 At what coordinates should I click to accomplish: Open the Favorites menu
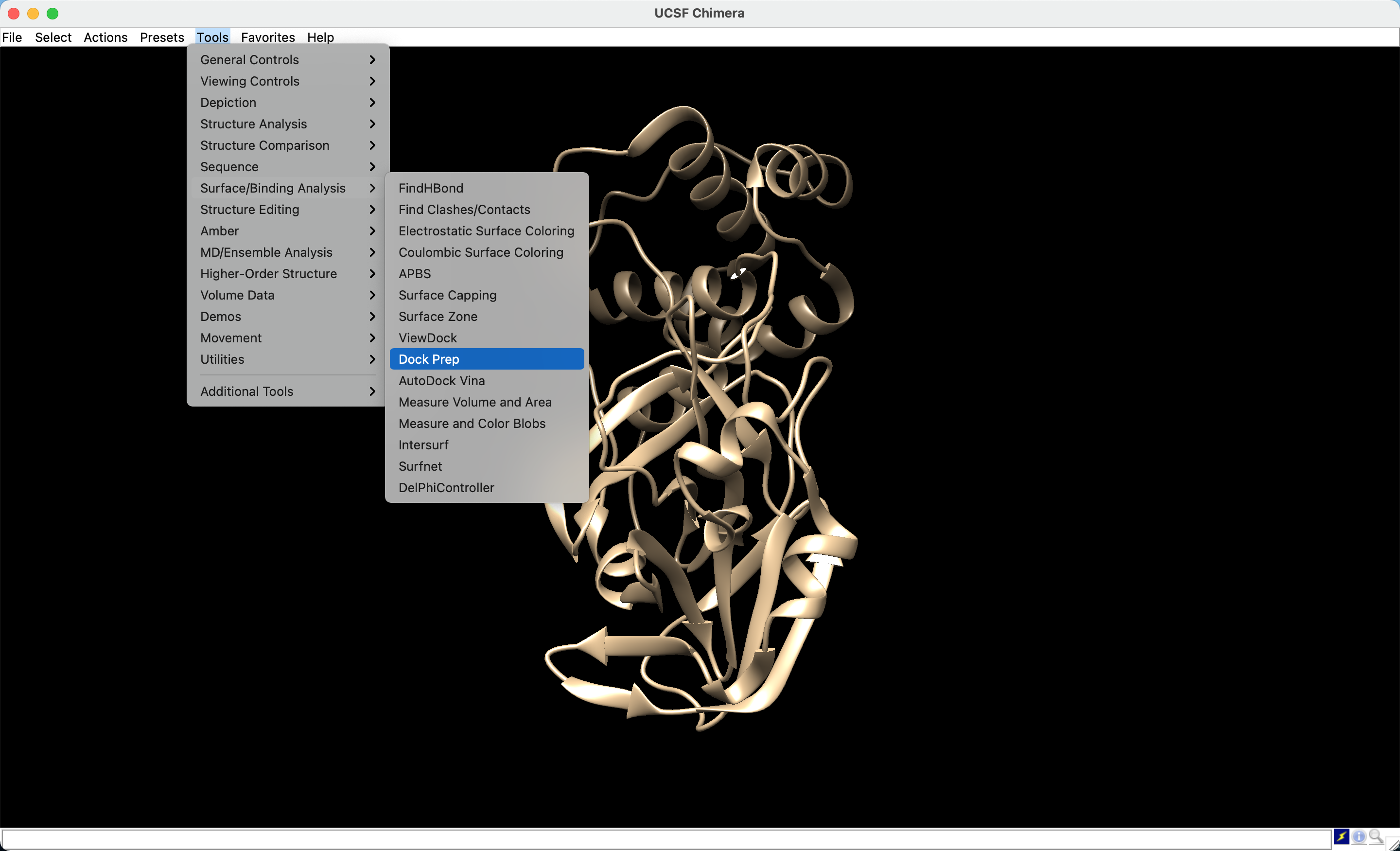268,37
